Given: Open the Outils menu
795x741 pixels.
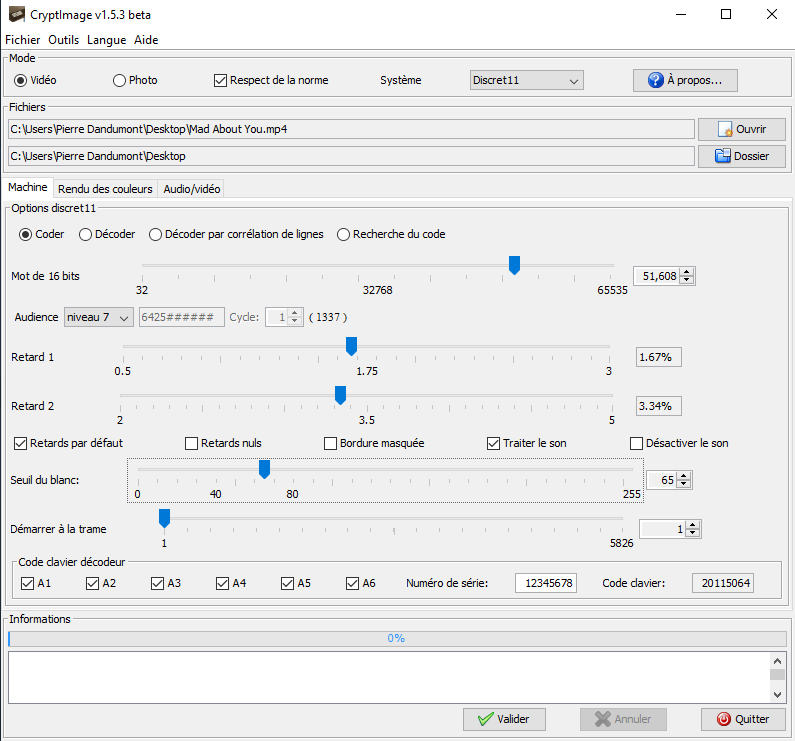Looking at the screenshot, I should coord(63,40).
